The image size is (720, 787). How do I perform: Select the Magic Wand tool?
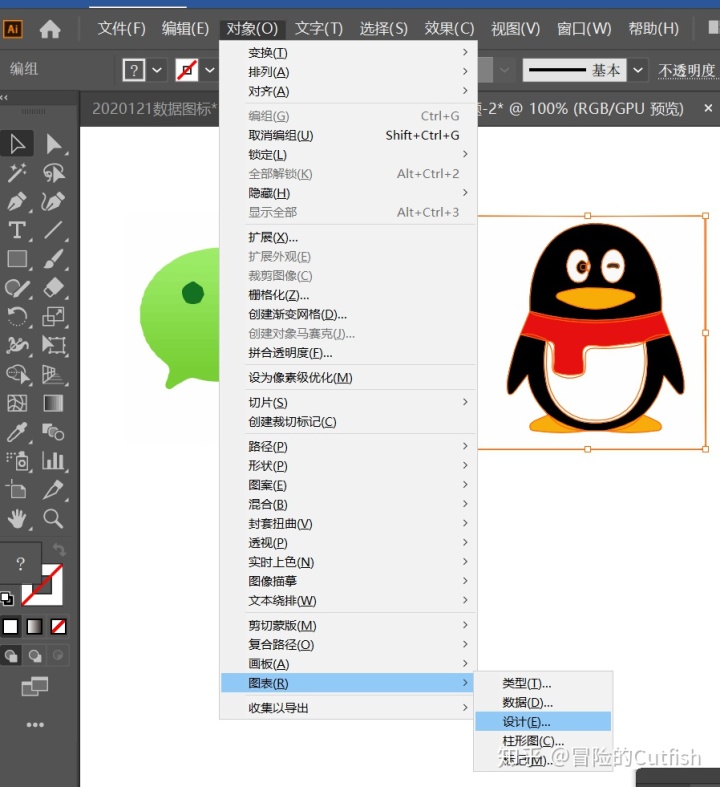[17, 173]
